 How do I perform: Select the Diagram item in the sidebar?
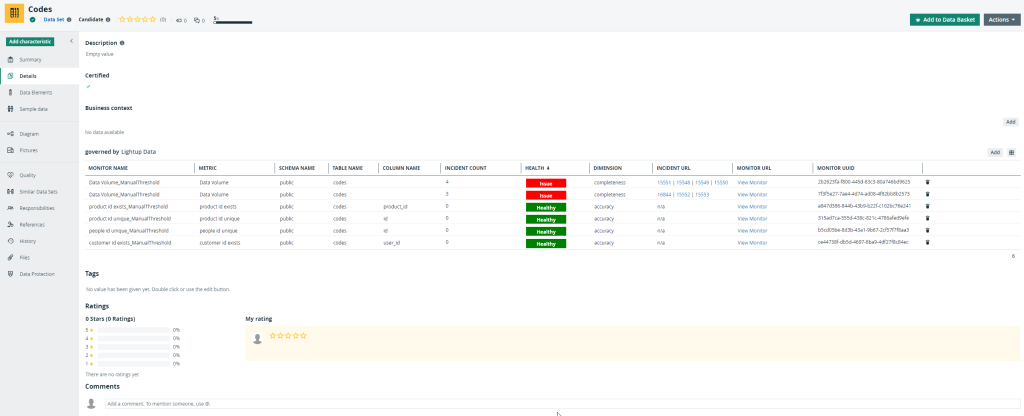[29, 133]
